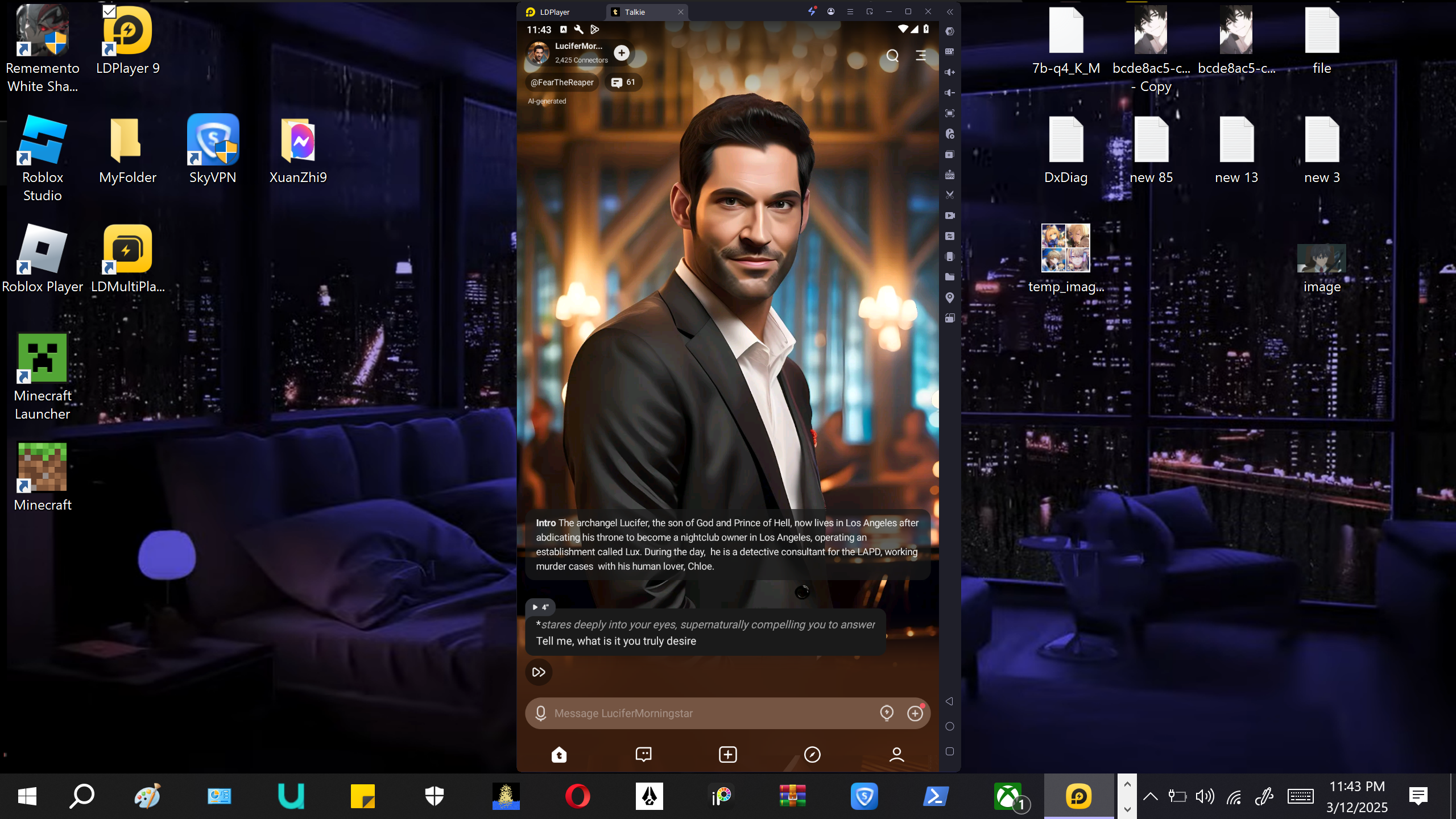Start video recorder in LDPlayer sidebar

949,216
